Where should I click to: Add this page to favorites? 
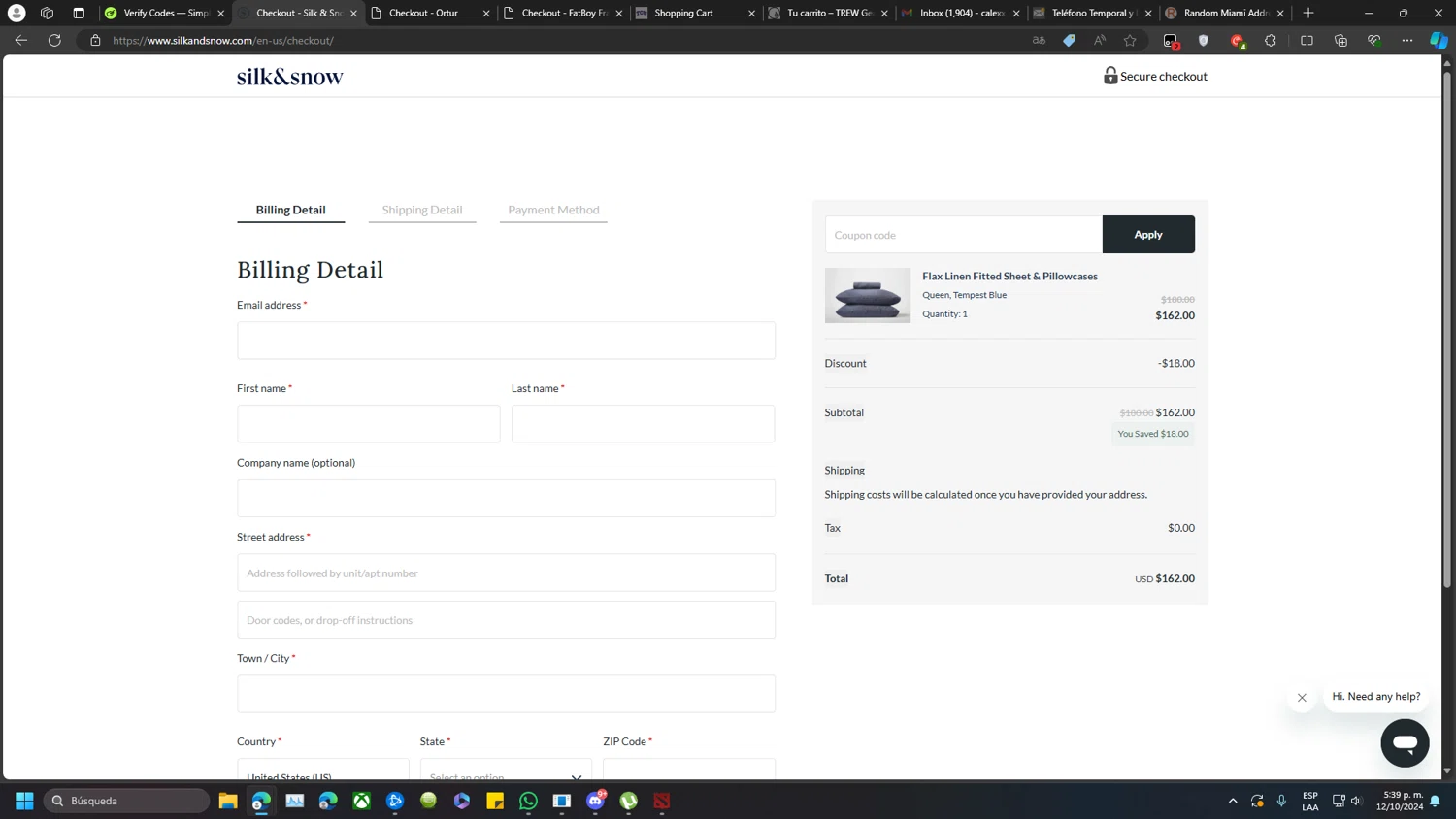[x=1130, y=41]
